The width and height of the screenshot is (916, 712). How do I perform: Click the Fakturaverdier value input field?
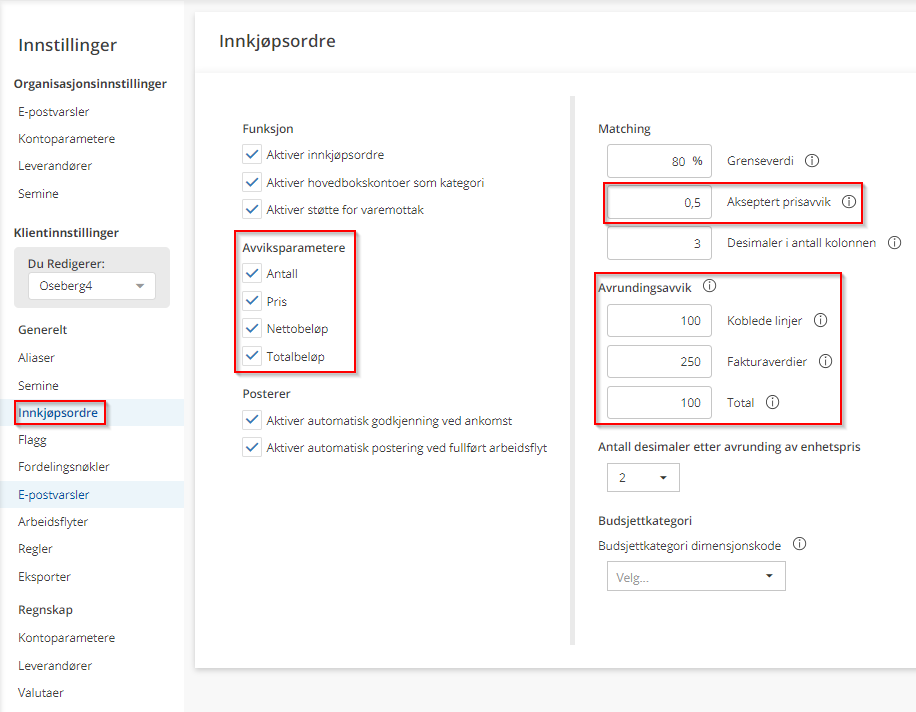click(x=659, y=362)
